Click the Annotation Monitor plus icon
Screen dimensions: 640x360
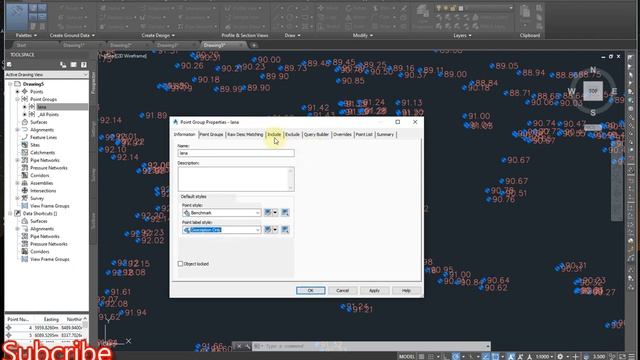[575, 356]
